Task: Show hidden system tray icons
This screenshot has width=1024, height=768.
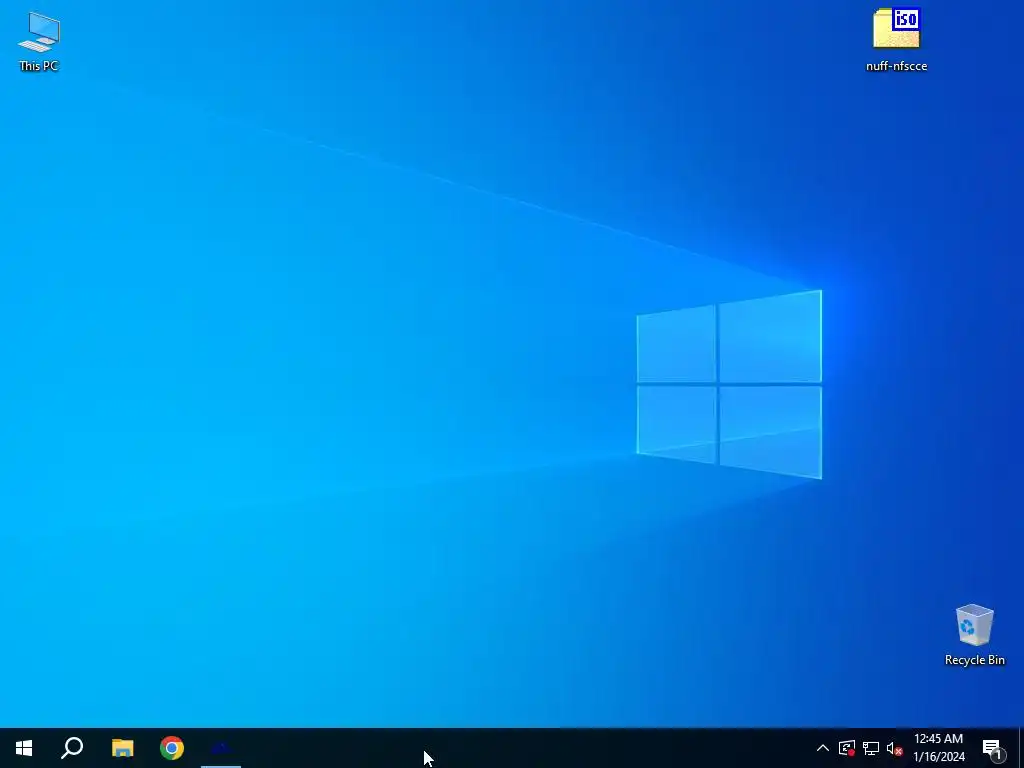Action: click(823, 748)
